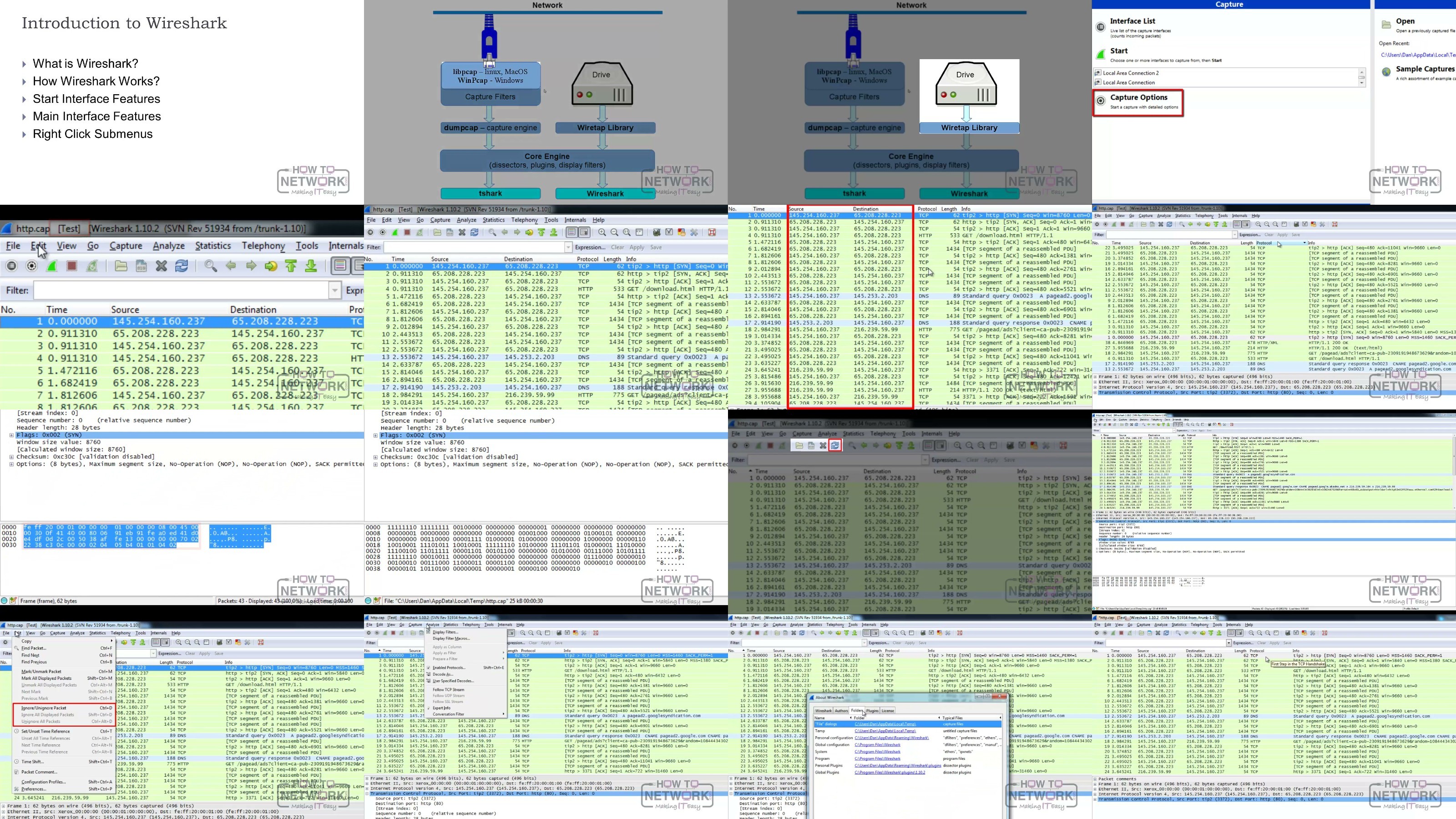The height and width of the screenshot is (819, 1456).
Task: Select packet 13 DNS row in binary-bytes window
Action: (546, 357)
